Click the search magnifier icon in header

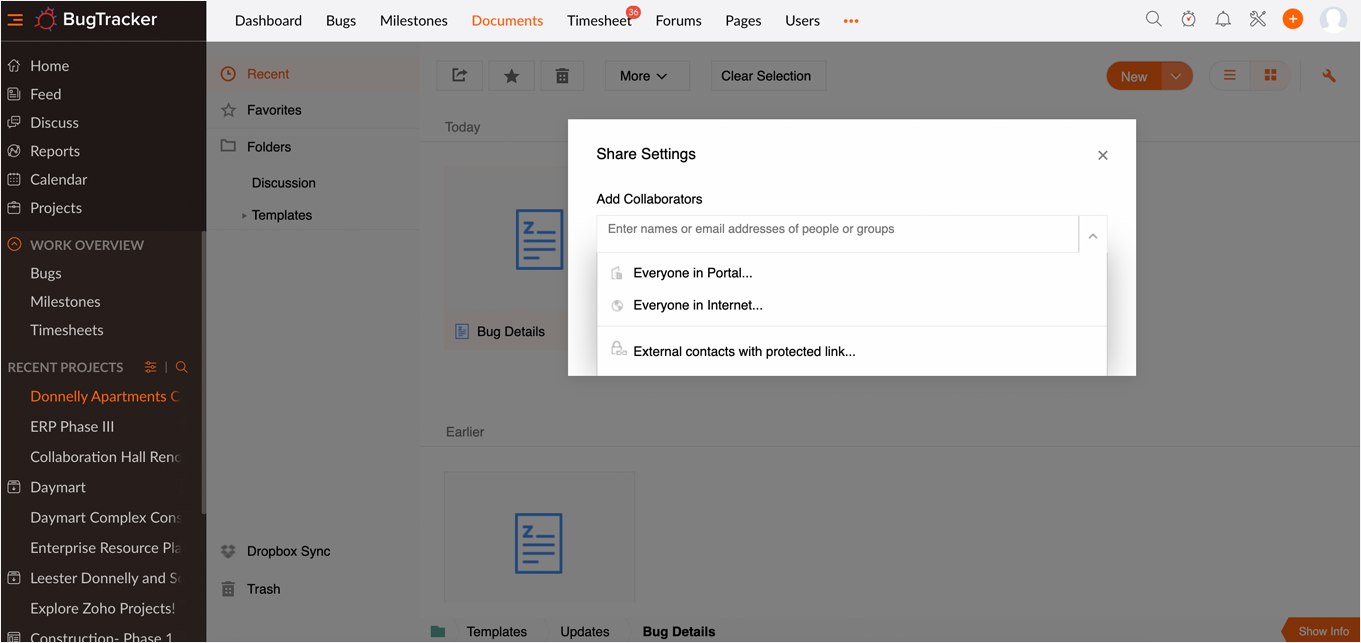click(x=1153, y=19)
